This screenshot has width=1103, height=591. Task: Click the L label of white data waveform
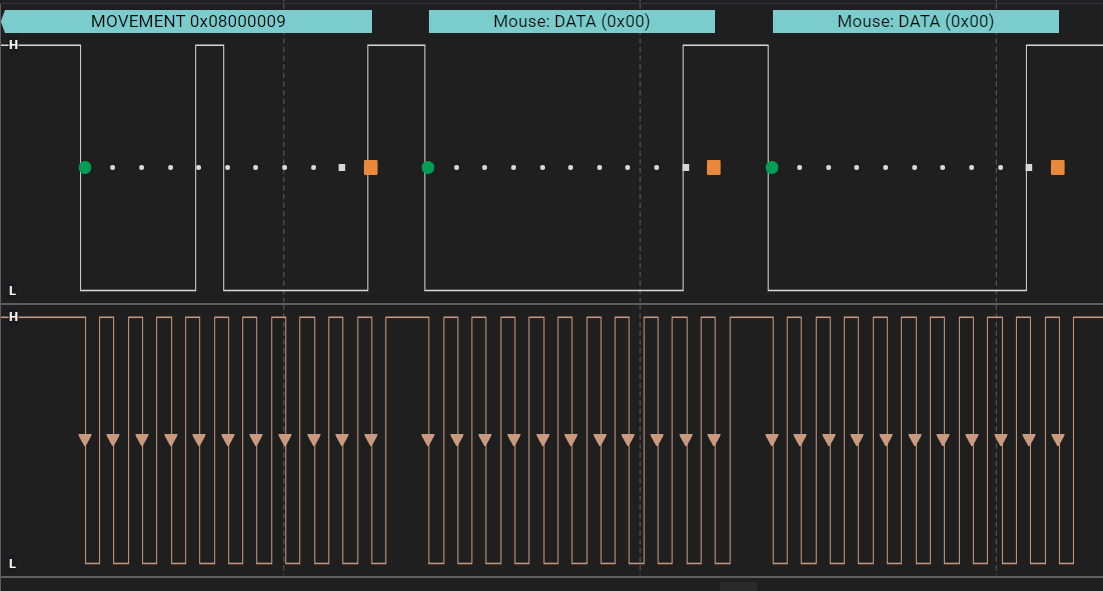(12, 291)
